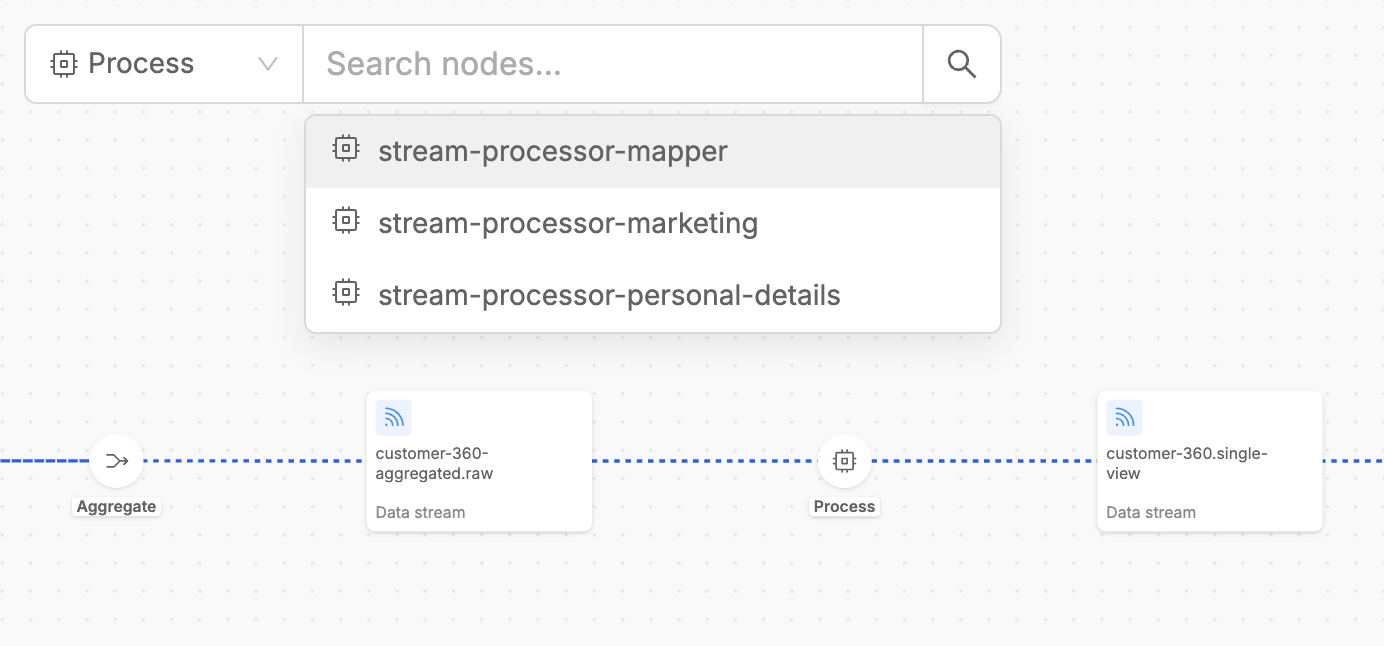Select stream-processor-mapper from the suggestions
This screenshot has height=646, width=1384.
552,151
